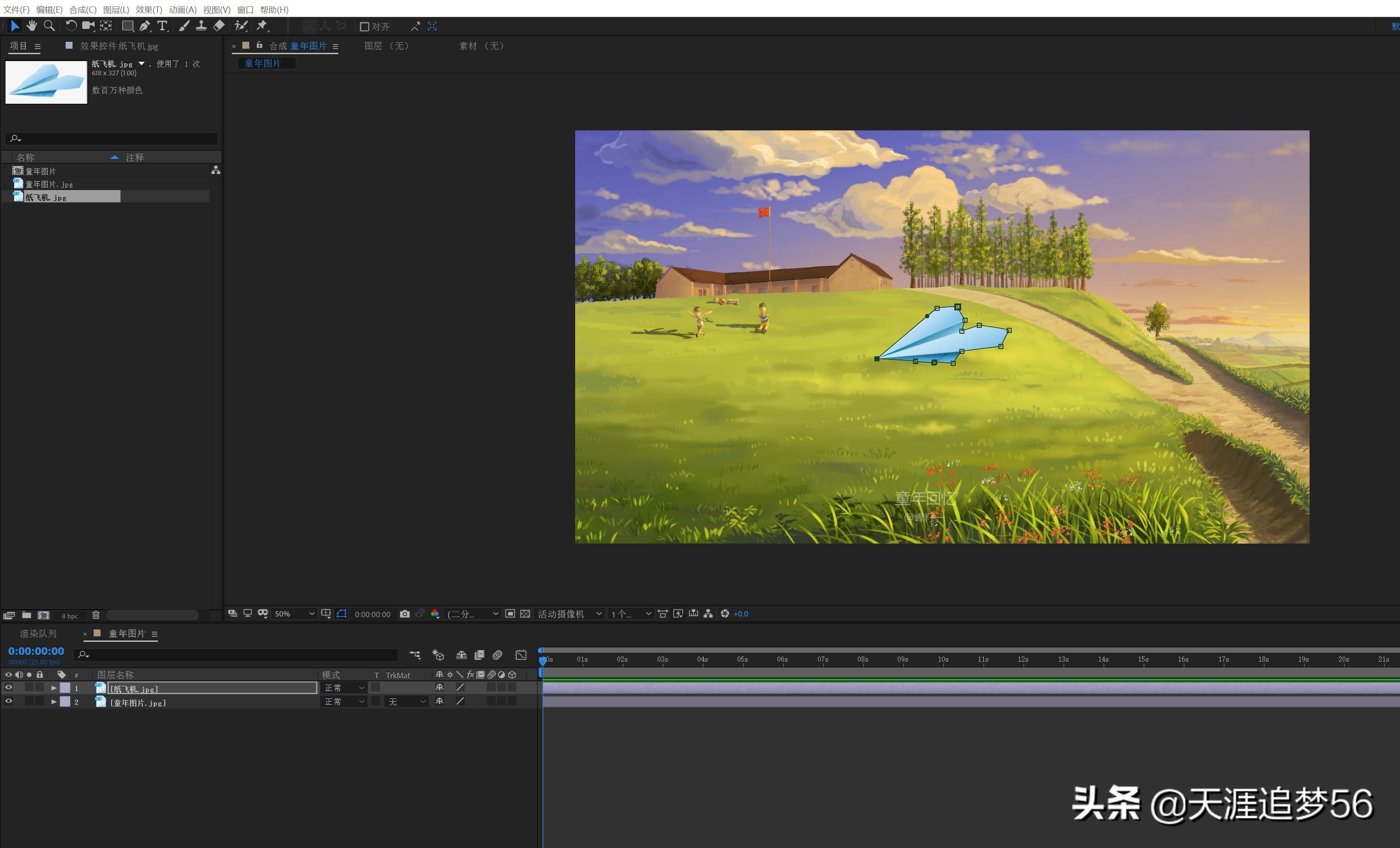Open the 活动摄像机 camera view dropdown

(x=569, y=614)
